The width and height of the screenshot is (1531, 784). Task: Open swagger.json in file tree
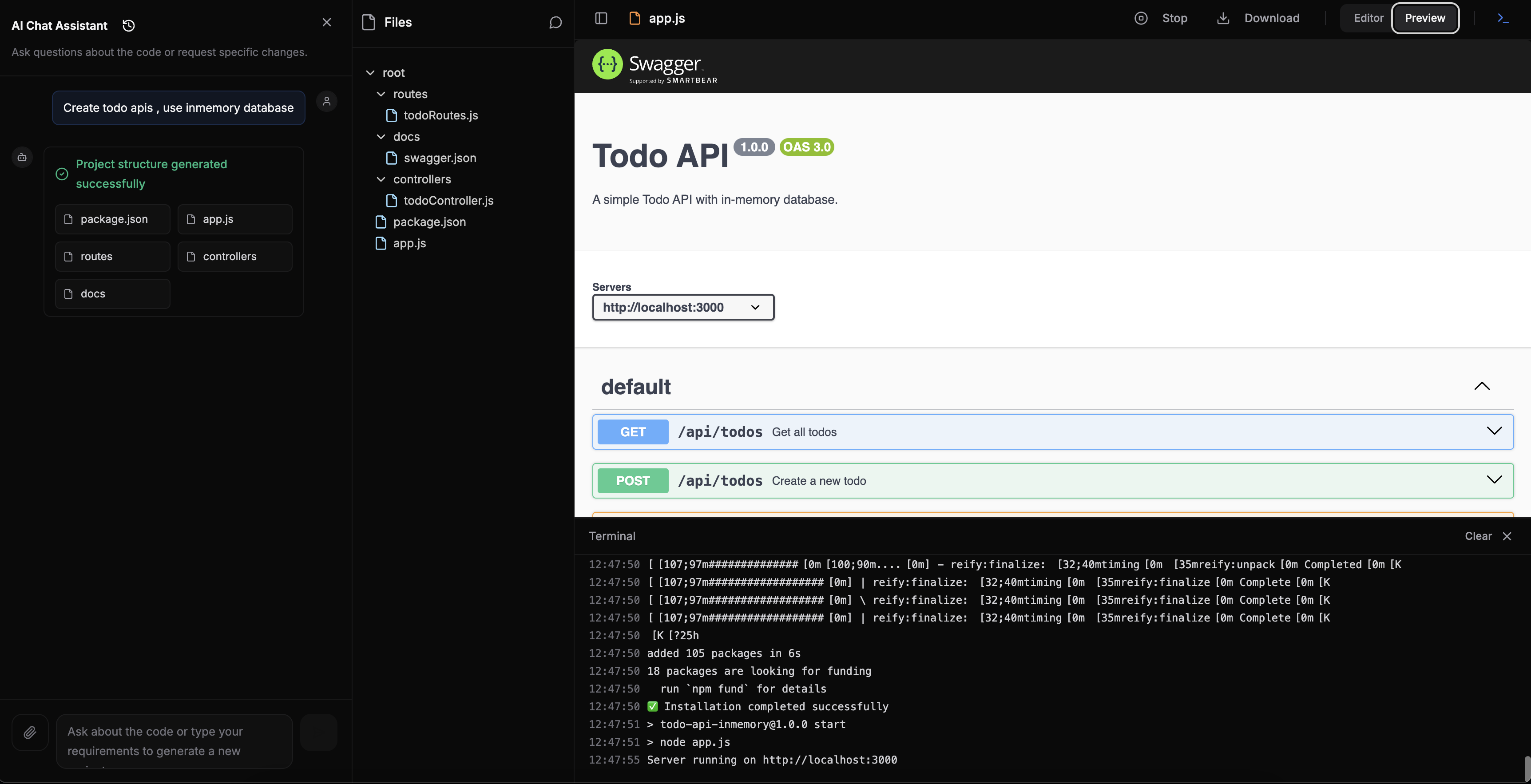coord(440,158)
